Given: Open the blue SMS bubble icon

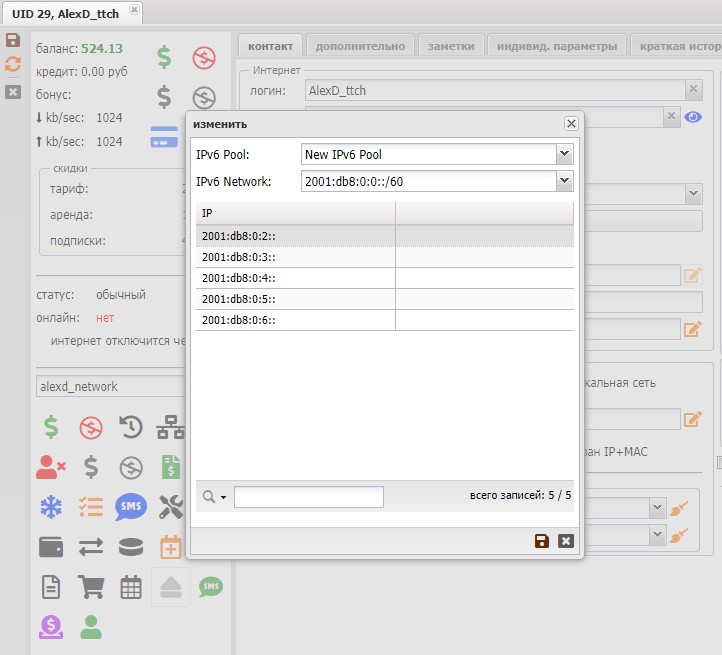Looking at the screenshot, I should [130, 507].
